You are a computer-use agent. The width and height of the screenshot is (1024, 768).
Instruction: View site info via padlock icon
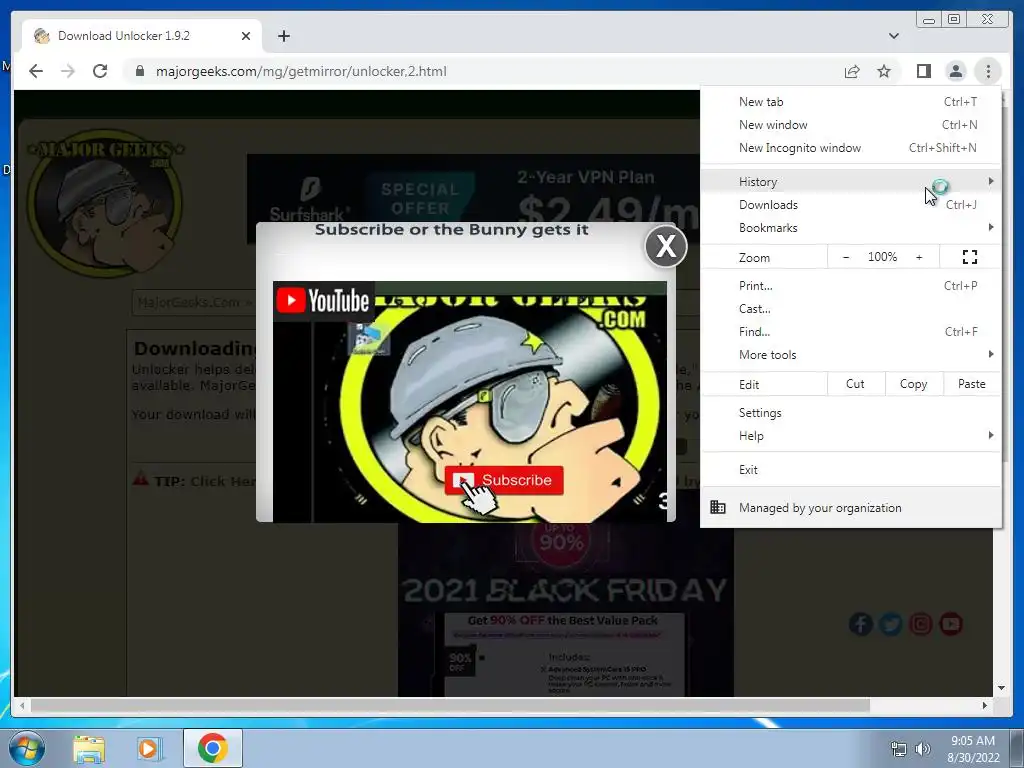pos(139,71)
